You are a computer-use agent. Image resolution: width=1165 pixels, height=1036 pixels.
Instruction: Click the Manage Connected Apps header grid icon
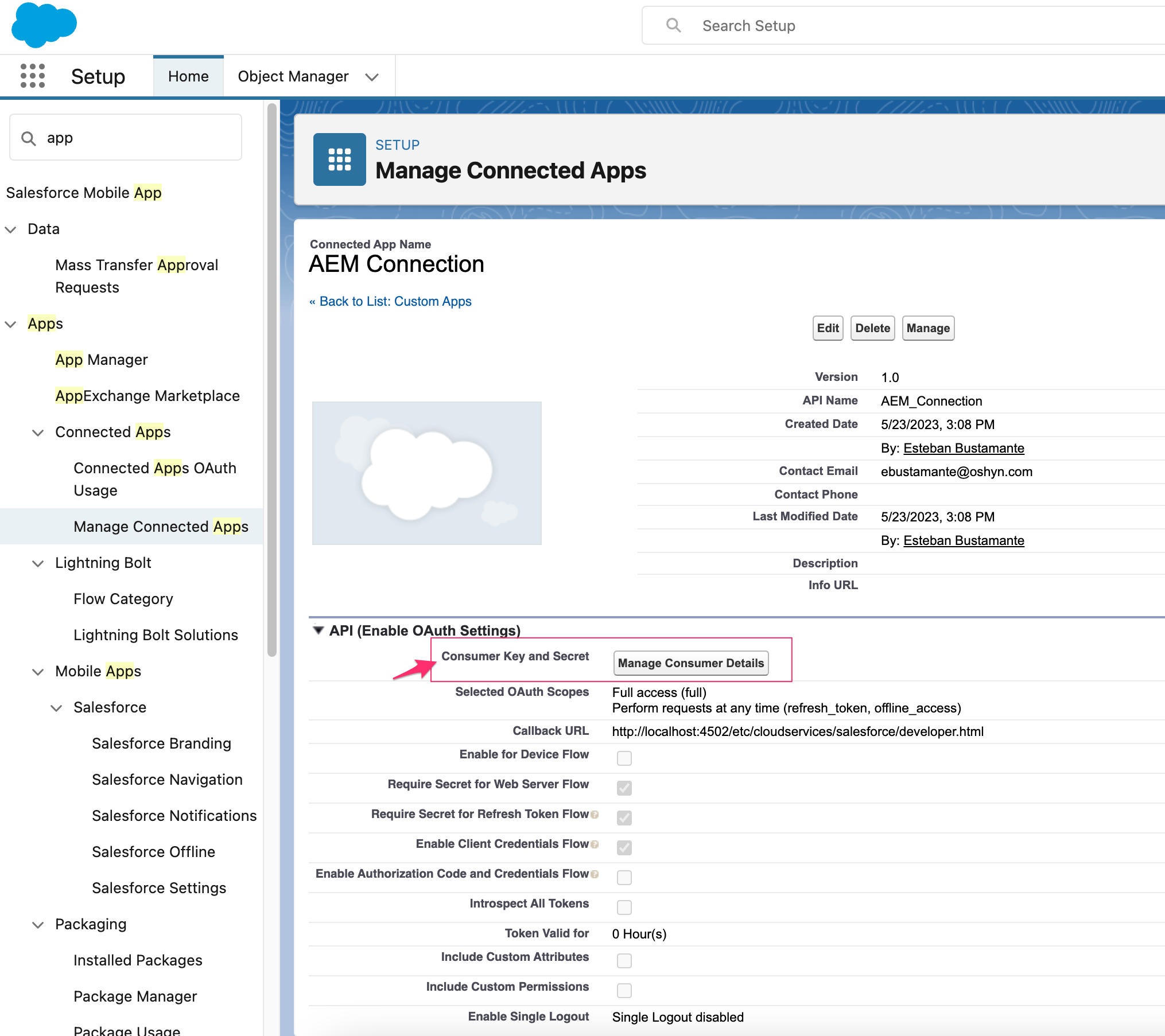339,159
